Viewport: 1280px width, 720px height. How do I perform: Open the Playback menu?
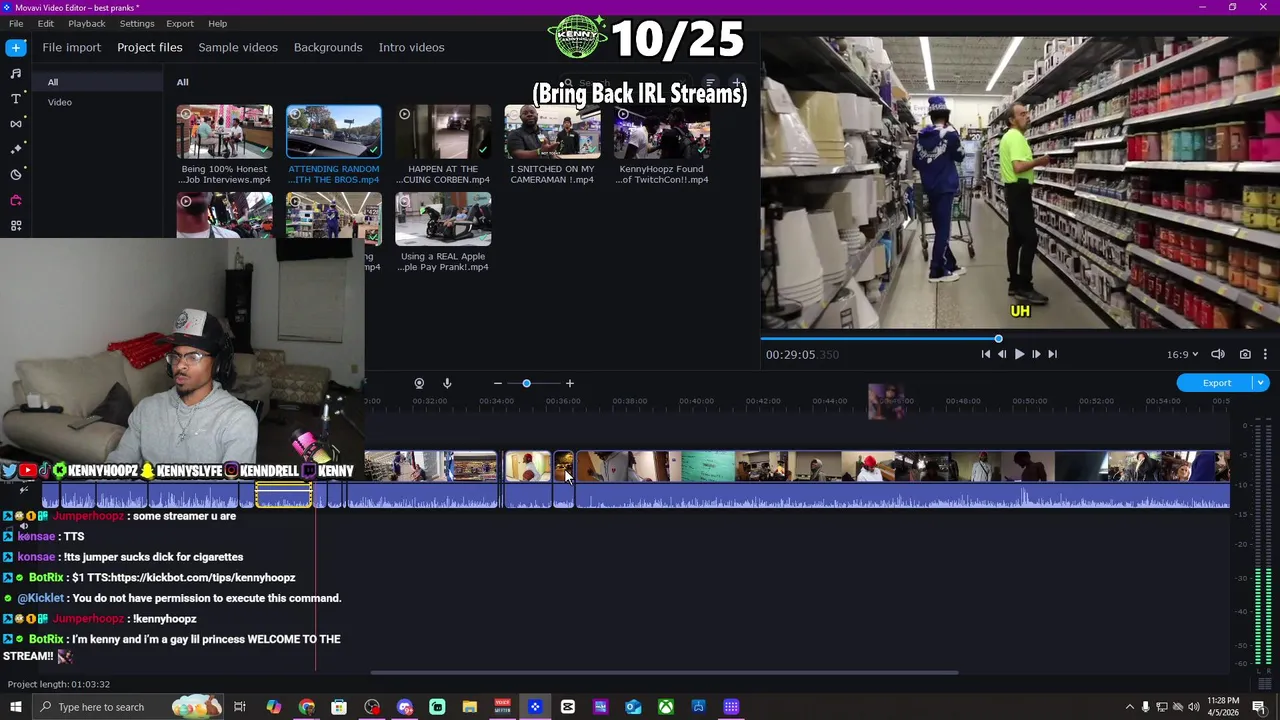[87, 23]
